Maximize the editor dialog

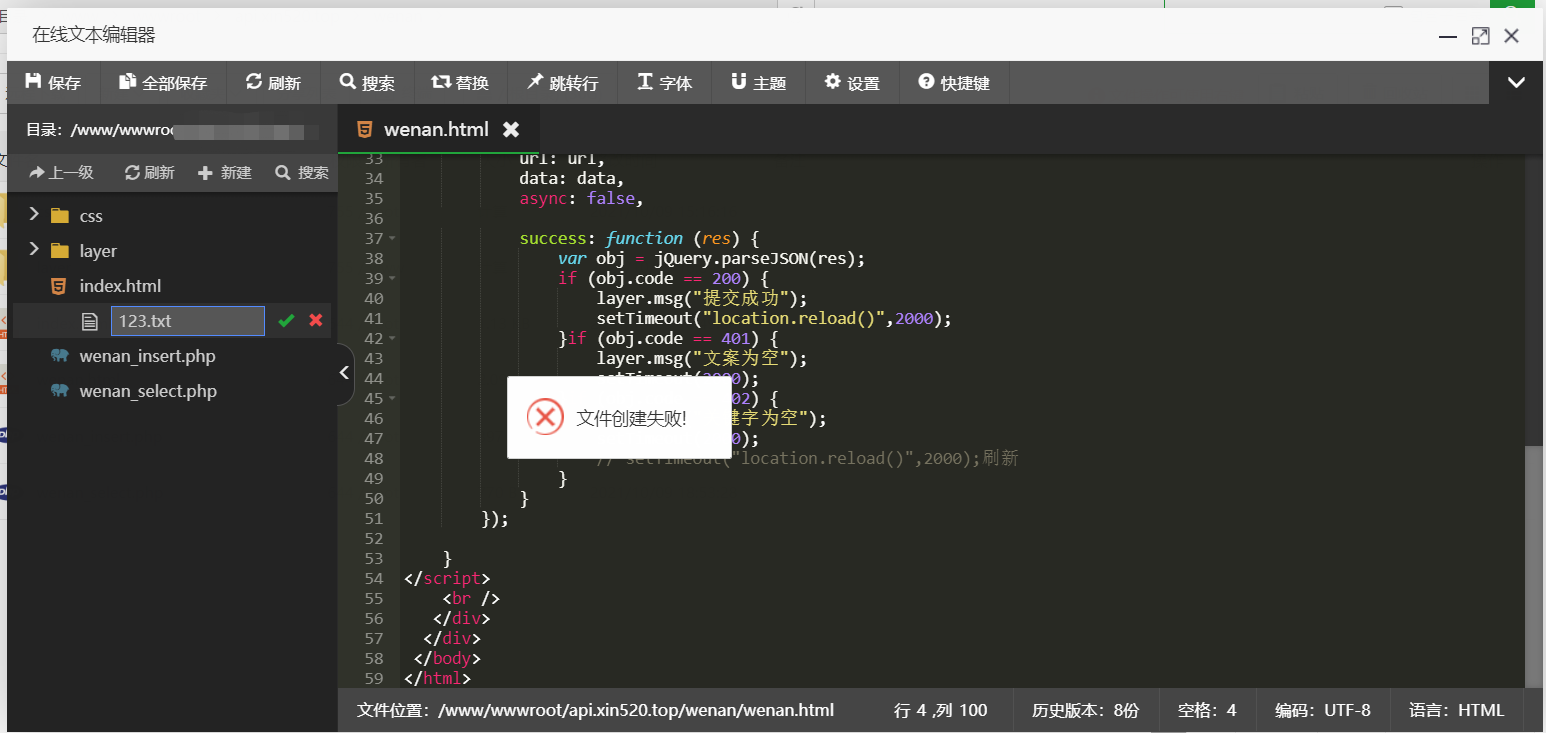coord(1480,36)
